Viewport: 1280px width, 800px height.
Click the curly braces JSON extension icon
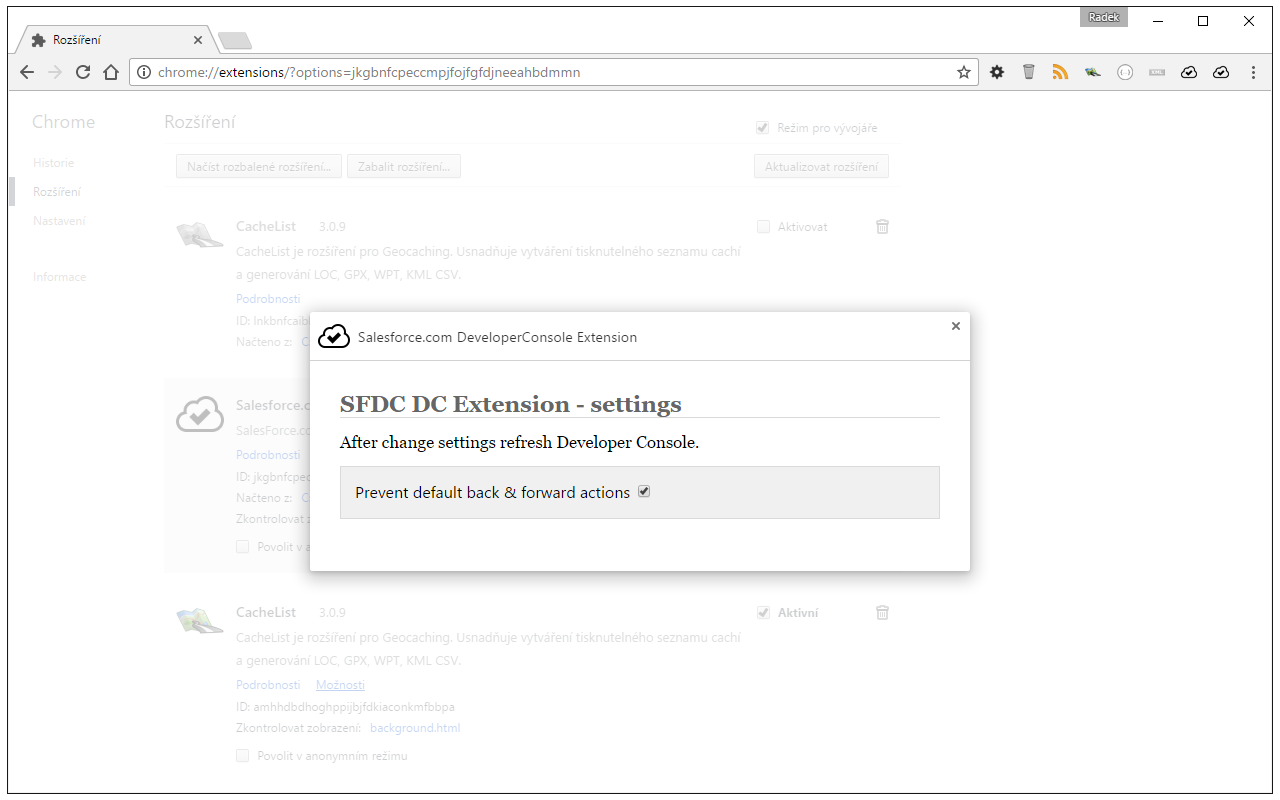tap(1125, 72)
